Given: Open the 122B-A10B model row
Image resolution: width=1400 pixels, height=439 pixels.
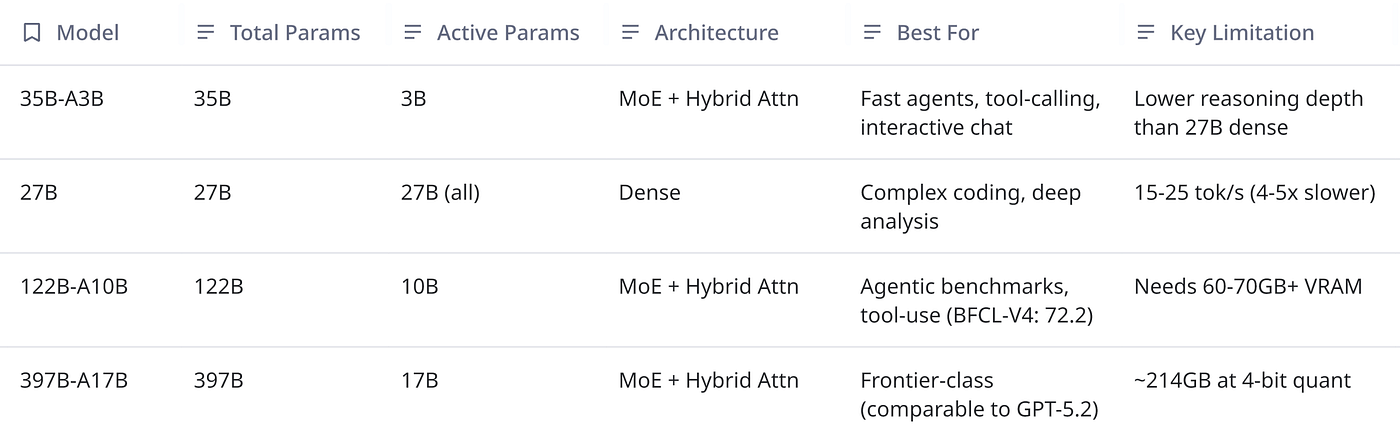Looking at the screenshot, I should click(x=700, y=300).
